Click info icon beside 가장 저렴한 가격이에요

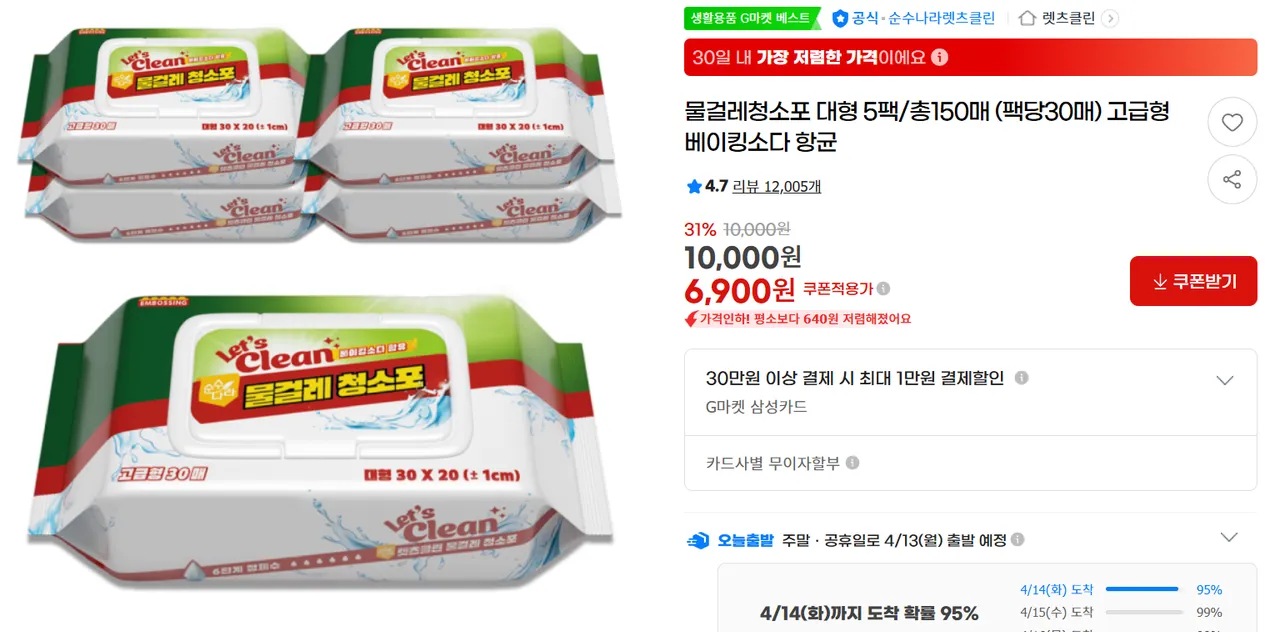click(939, 57)
